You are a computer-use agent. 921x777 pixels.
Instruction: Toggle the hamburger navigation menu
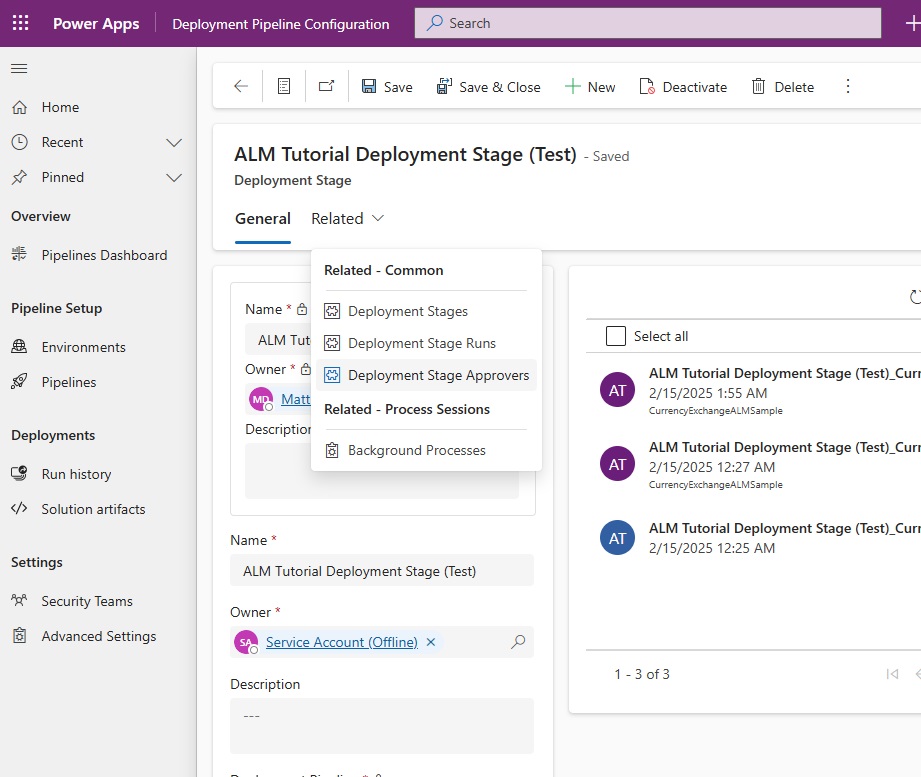tap(19, 68)
